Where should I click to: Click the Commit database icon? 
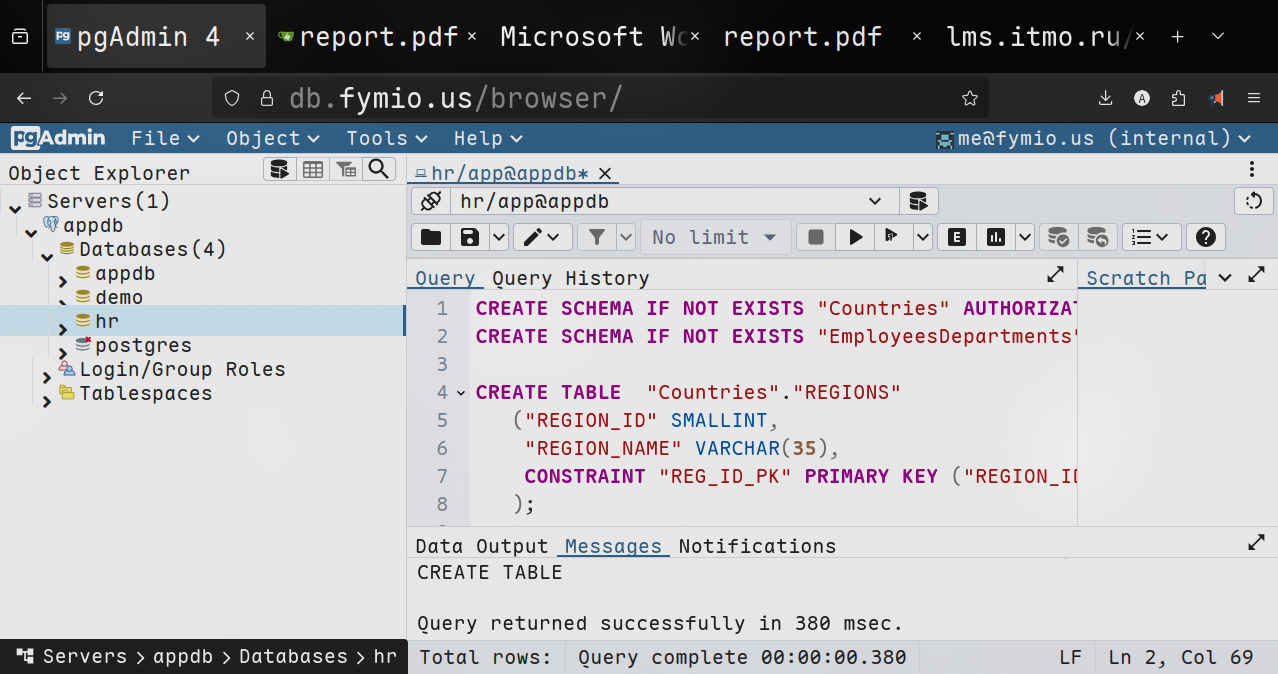pos(1058,237)
